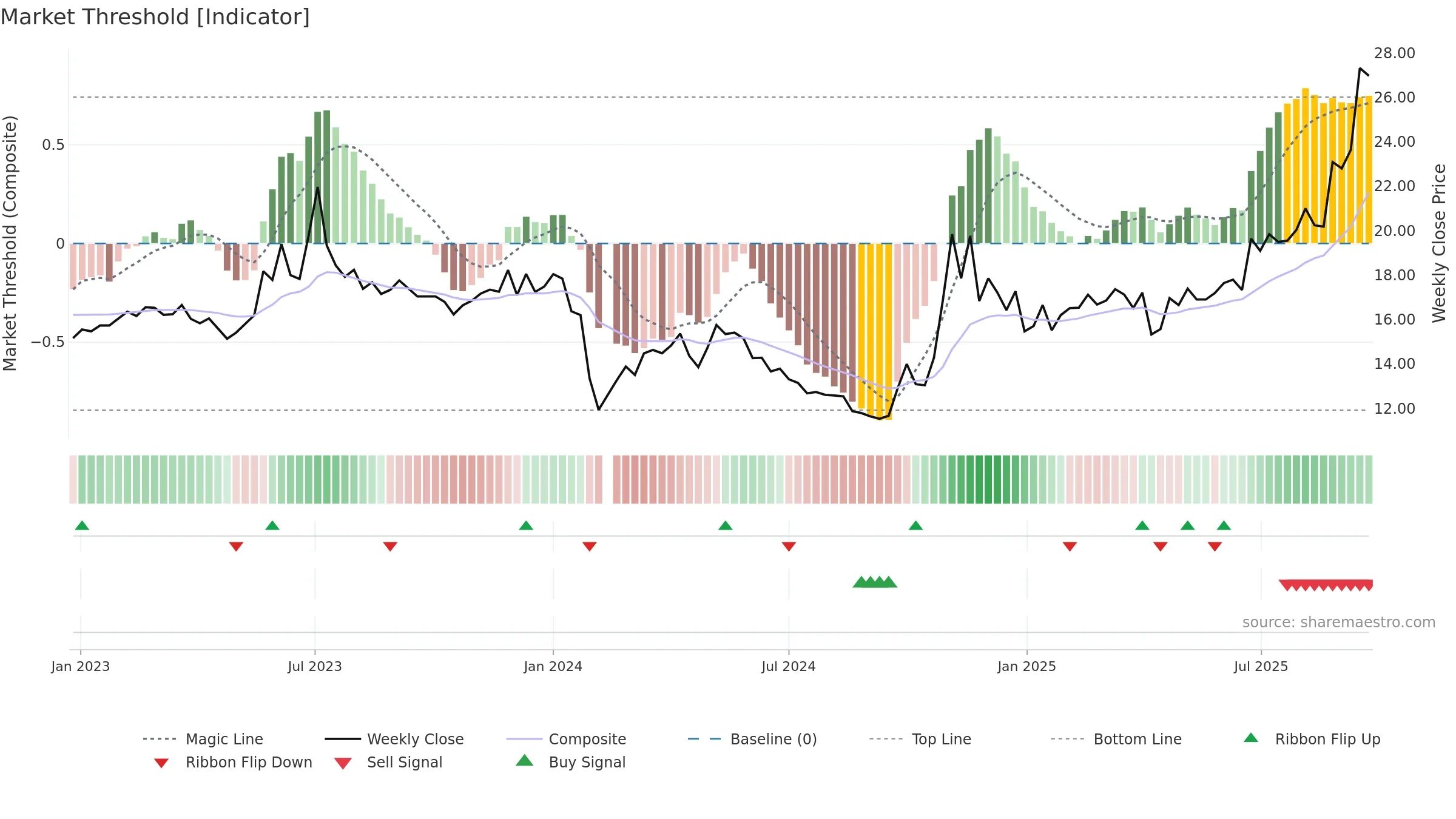Click the ribbon flip down marker around May 2023

pos(236,547)
